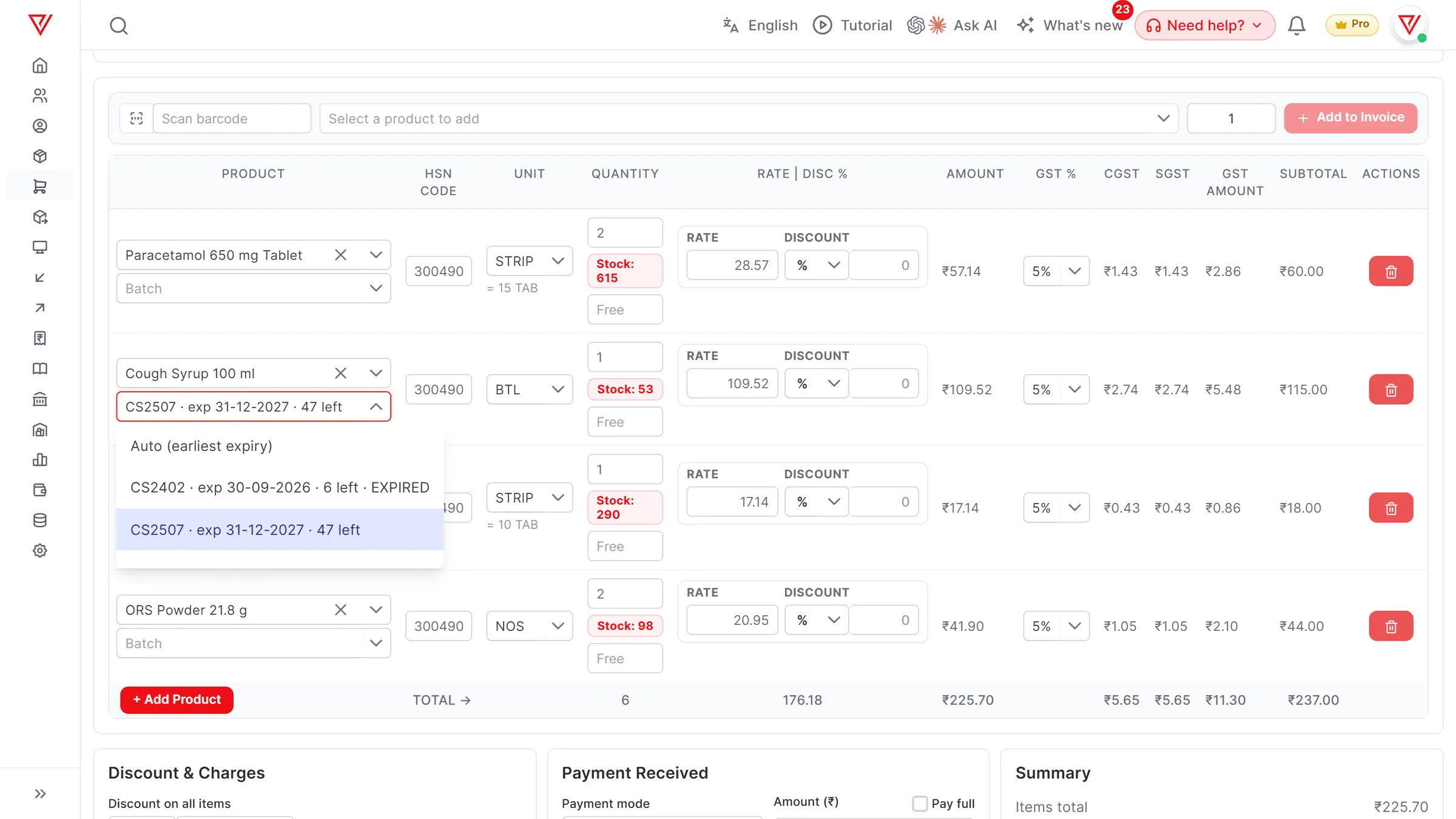The image size is (1456, 819).
Task: Open the search icon in top bar
Action: (x=118, y=25)
